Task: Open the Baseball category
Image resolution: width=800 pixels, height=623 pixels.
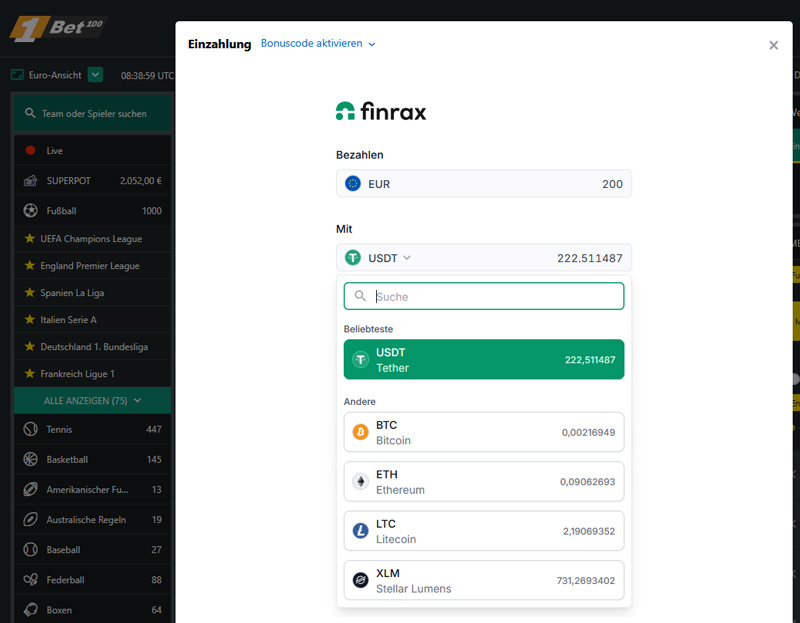Action: [x=93, y=550]
